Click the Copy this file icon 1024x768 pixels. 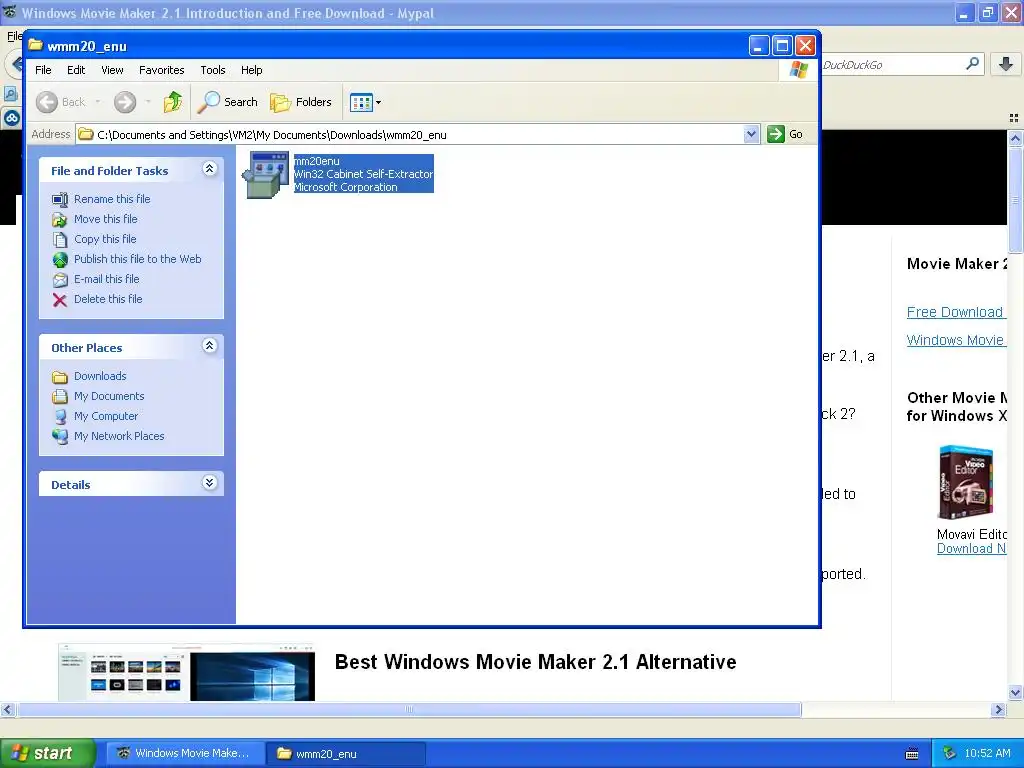59,240
